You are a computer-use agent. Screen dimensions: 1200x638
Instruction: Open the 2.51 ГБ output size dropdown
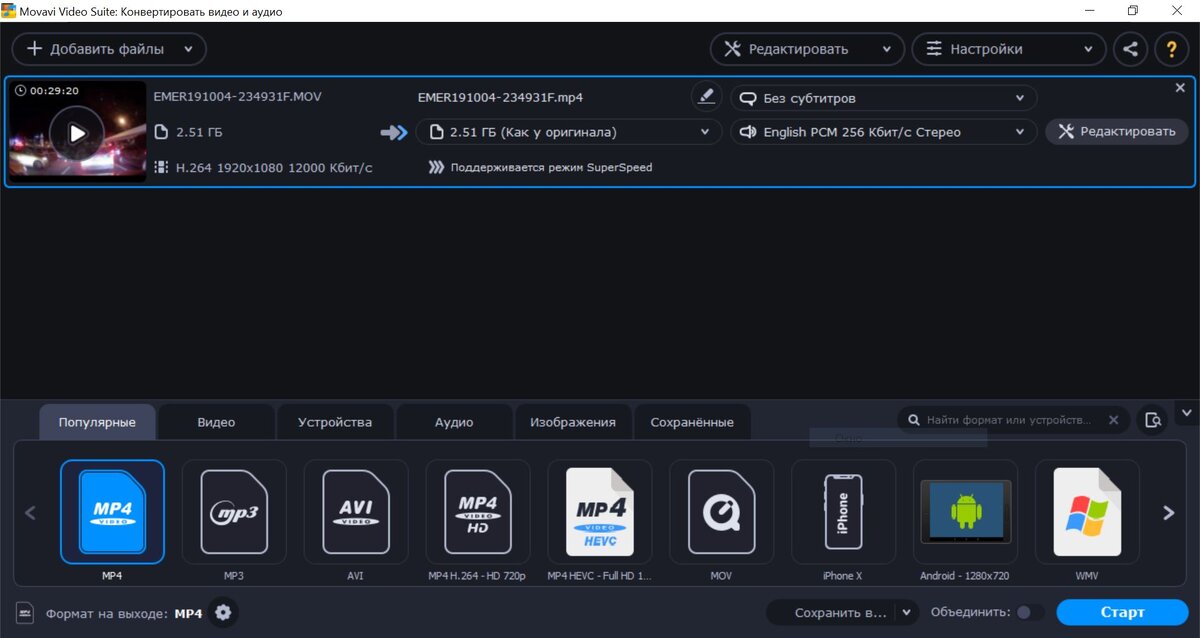(x=569, y=132)
